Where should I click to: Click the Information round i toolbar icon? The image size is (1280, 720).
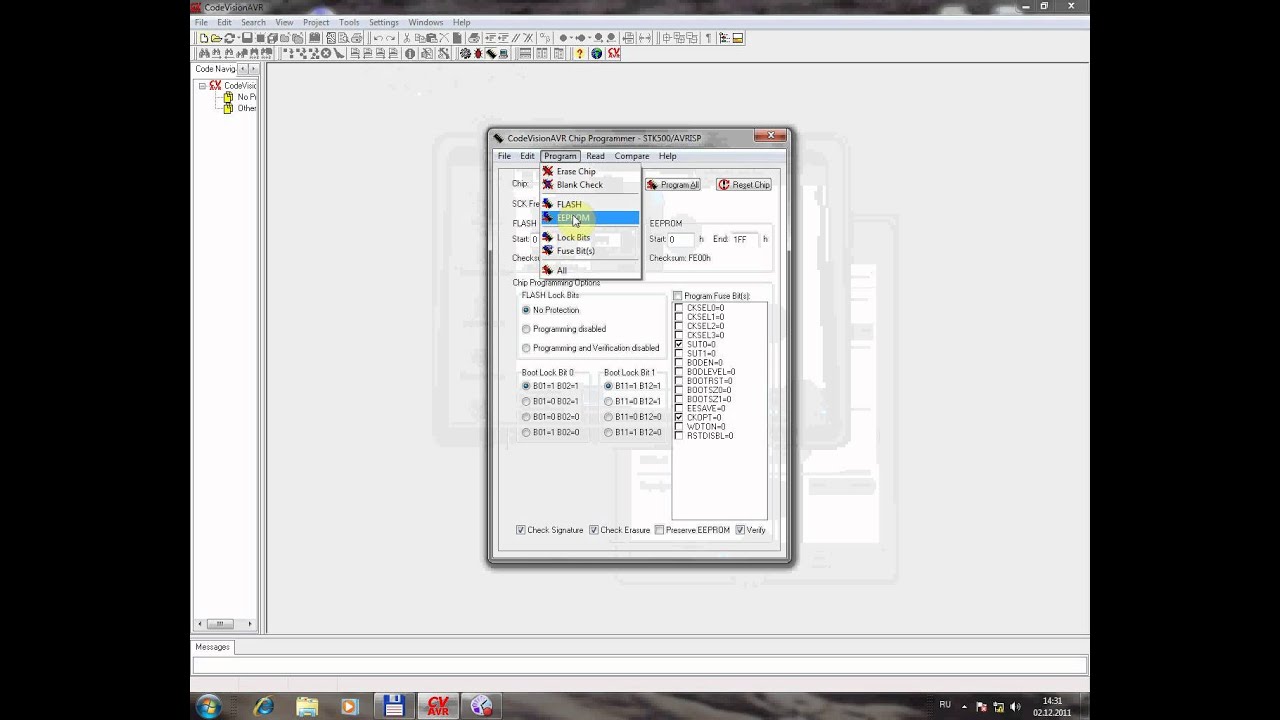coord(410,53)
